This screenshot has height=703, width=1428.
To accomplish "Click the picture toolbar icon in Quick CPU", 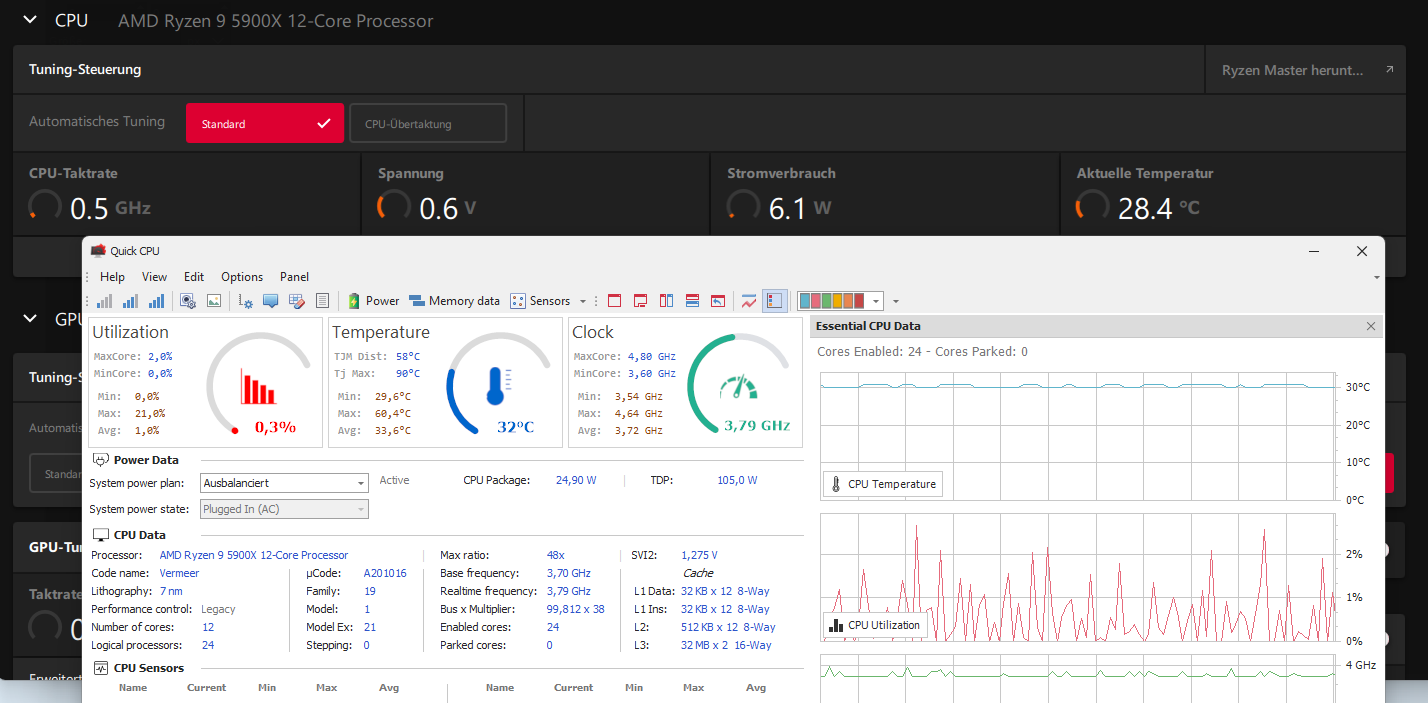I will tap(214, 301).
